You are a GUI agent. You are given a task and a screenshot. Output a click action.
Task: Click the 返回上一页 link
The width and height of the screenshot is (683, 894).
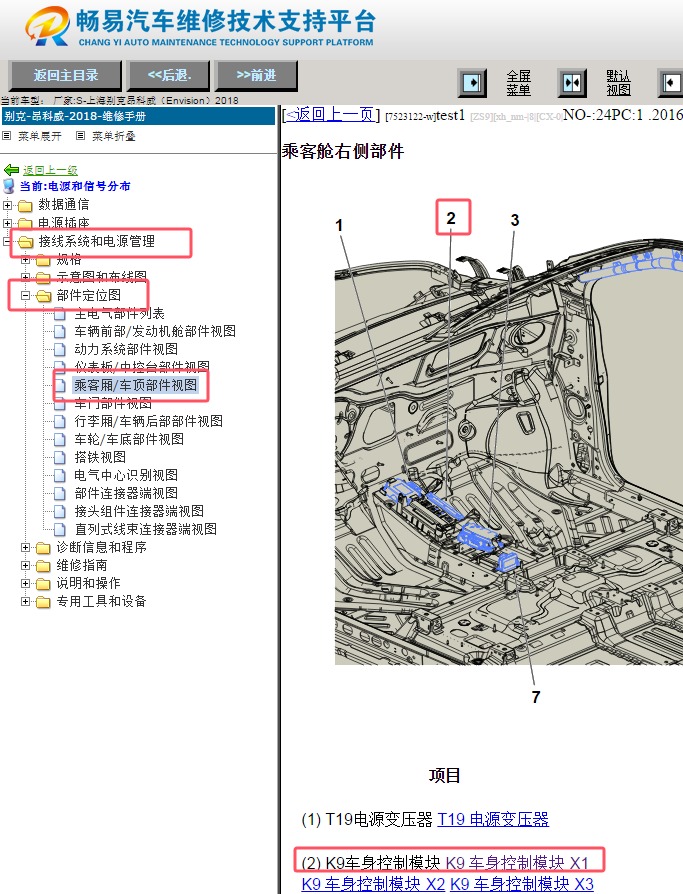(331, 115)
